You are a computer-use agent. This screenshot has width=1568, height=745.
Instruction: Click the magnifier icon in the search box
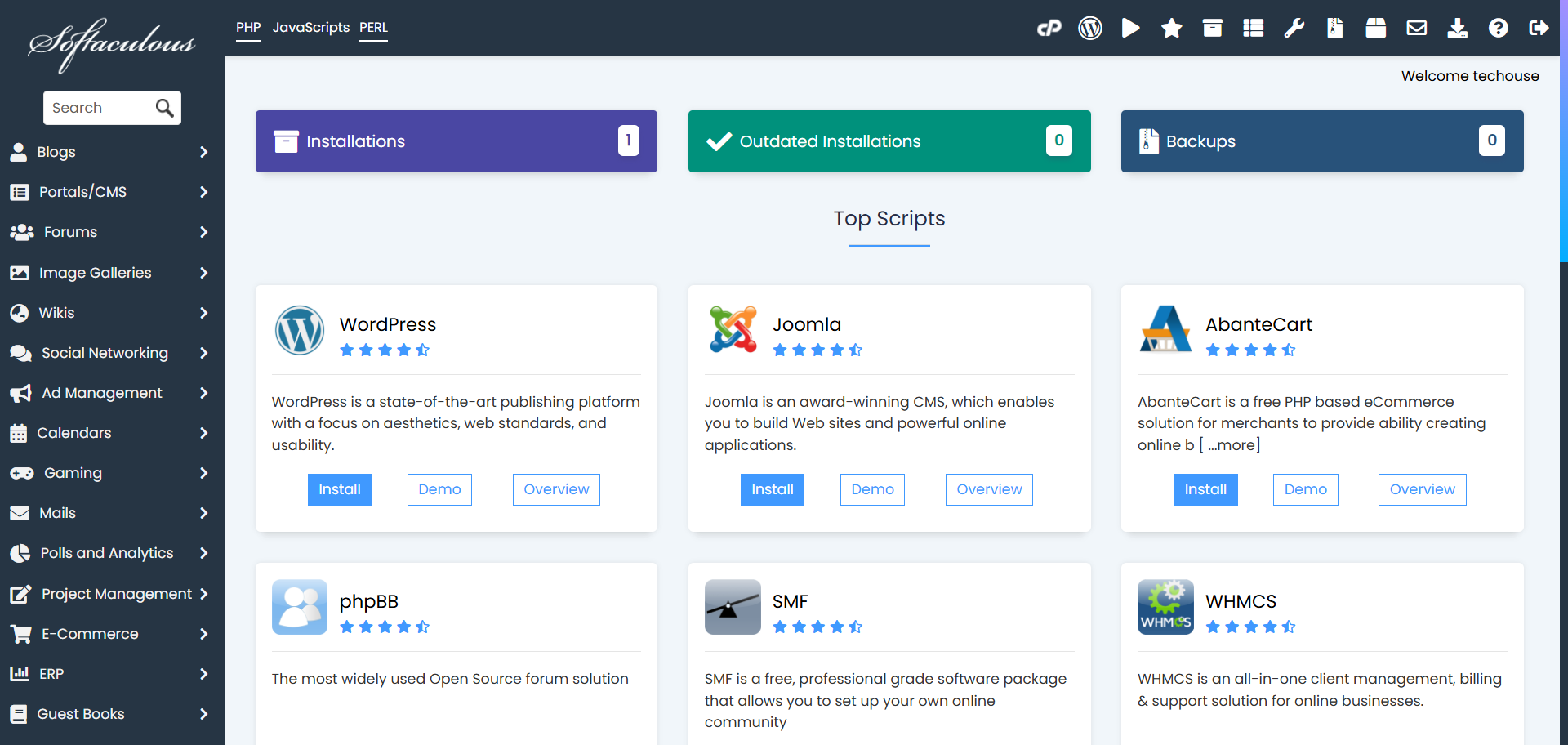tap(164, 108)
